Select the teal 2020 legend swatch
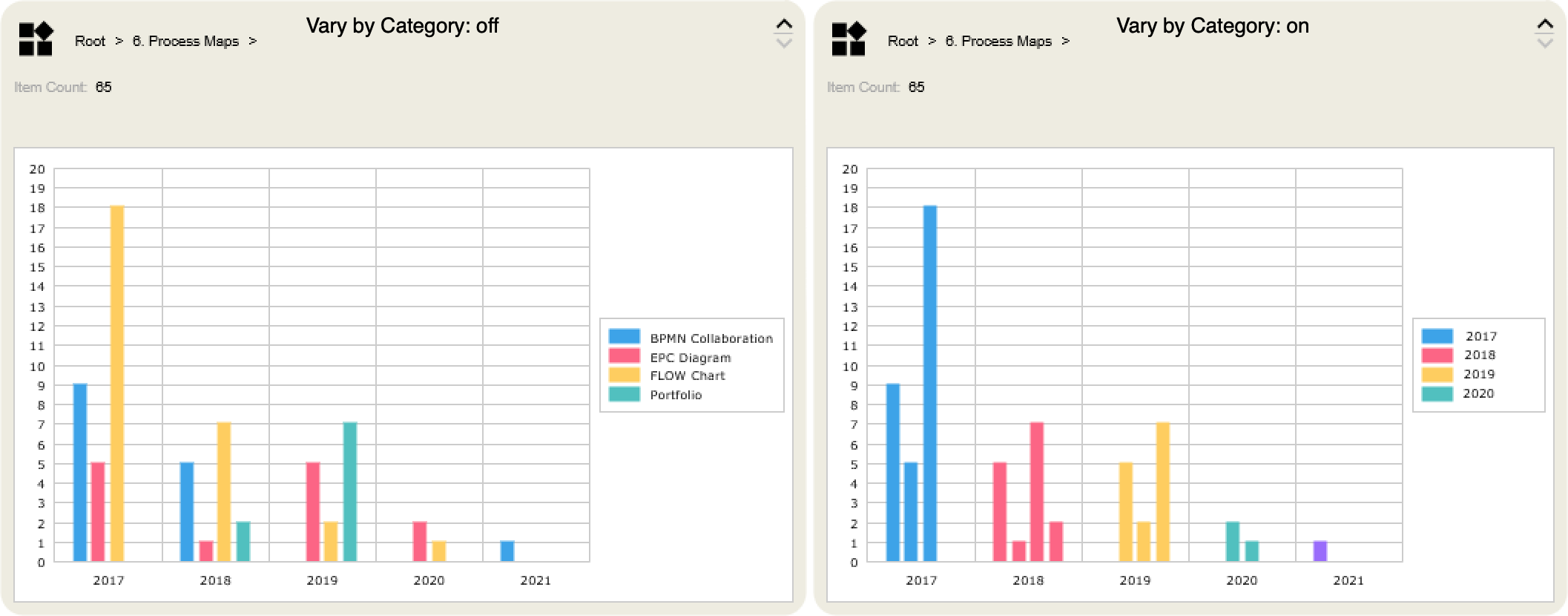1568x616 pixels. pos(1437,394)
